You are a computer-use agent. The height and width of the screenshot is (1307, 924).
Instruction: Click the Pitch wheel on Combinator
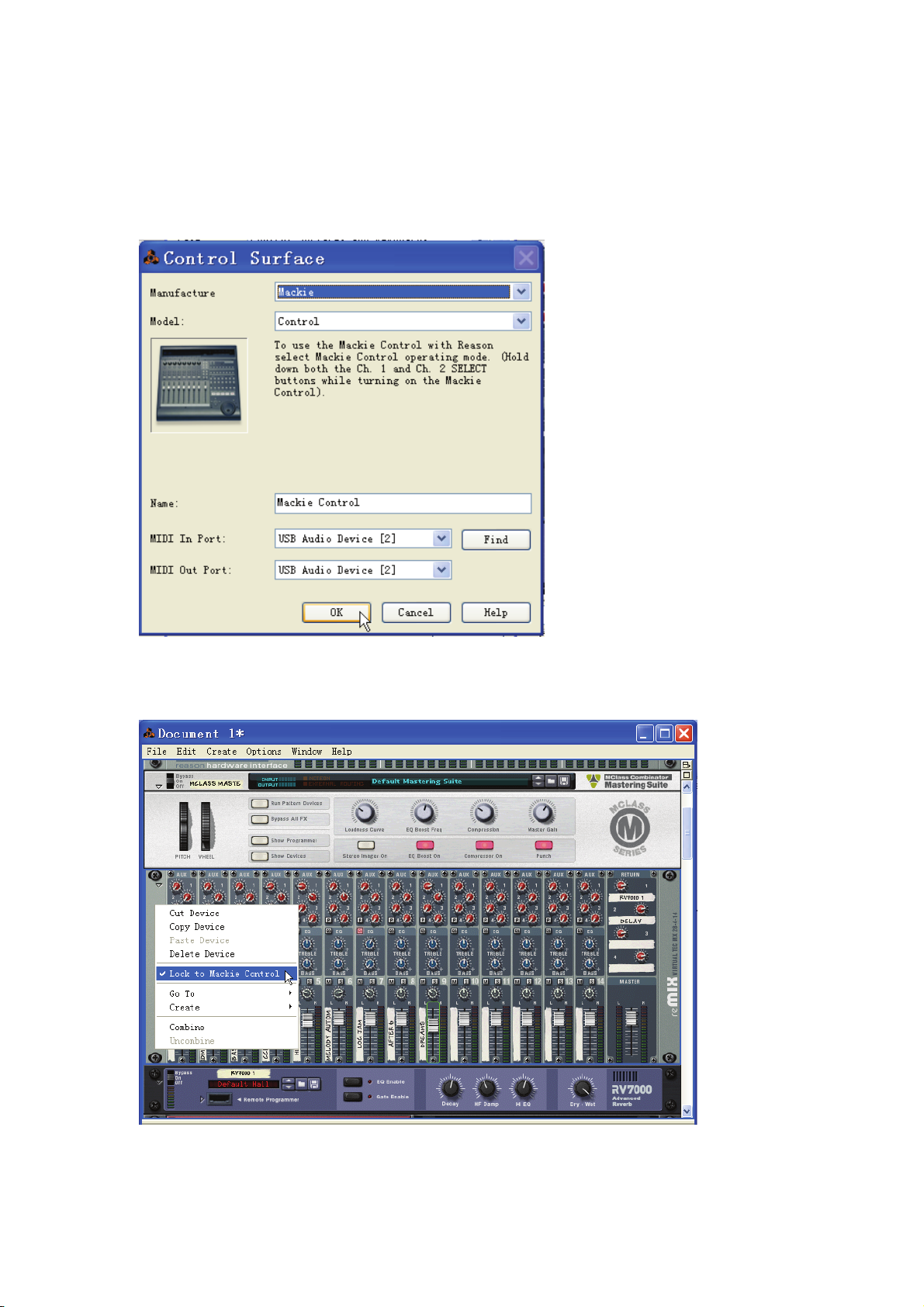pyautogui.click(x=184, y=826)
